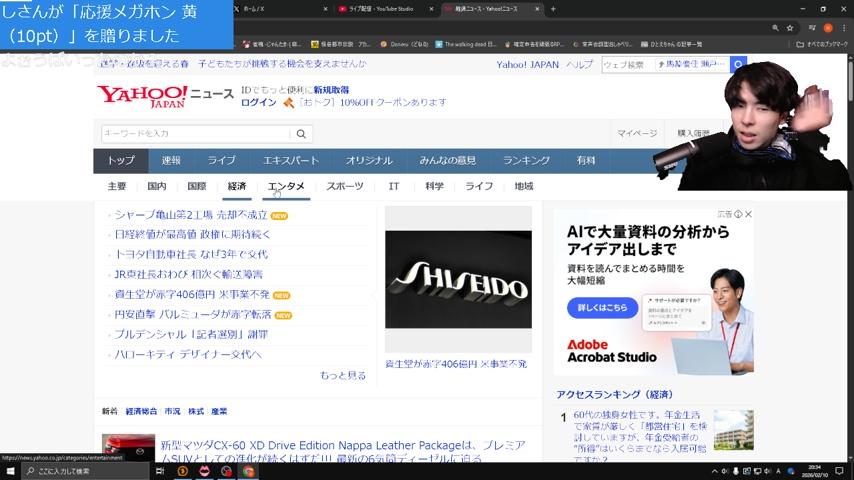The height and width of the screenshot is (480, 854).
Task: Close the Adobe ad with the X
Action: point(749,214)
